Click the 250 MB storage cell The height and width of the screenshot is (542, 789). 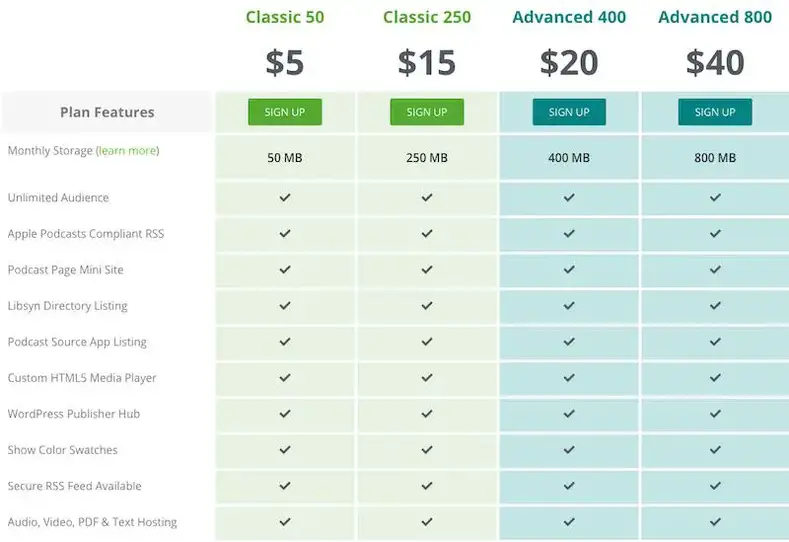(427, 158)
